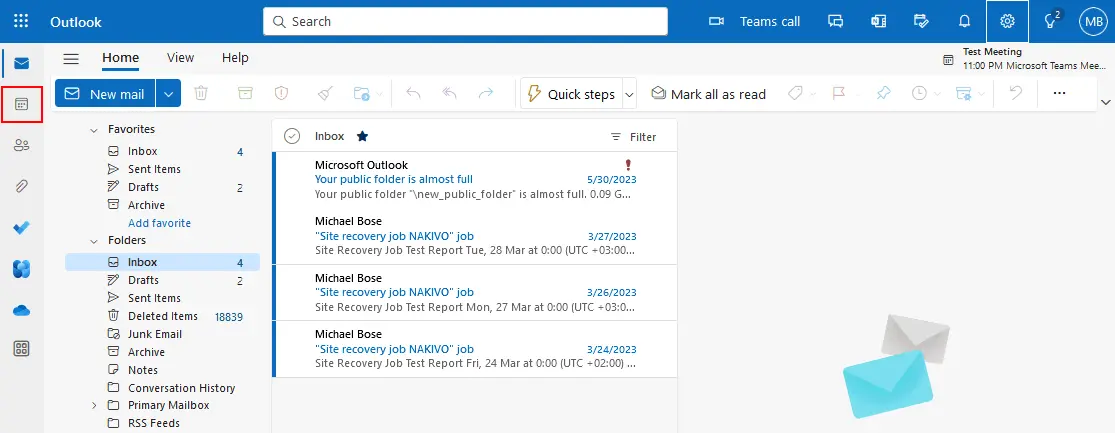The height and width of the screenshot is (433, 1115).
Task: Click the Pin toolbar icon
Action: tap(883, 93)
